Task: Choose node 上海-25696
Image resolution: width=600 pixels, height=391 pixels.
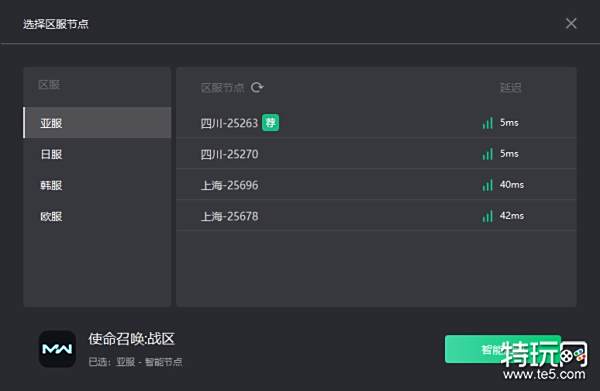Action: pos(376,185)
